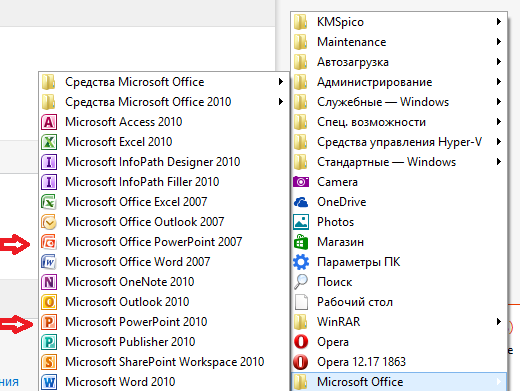Image resolution: width=520 pixels, height=391 pixels.
Task: Click the Магазин store icon
Action: (301, 242)
